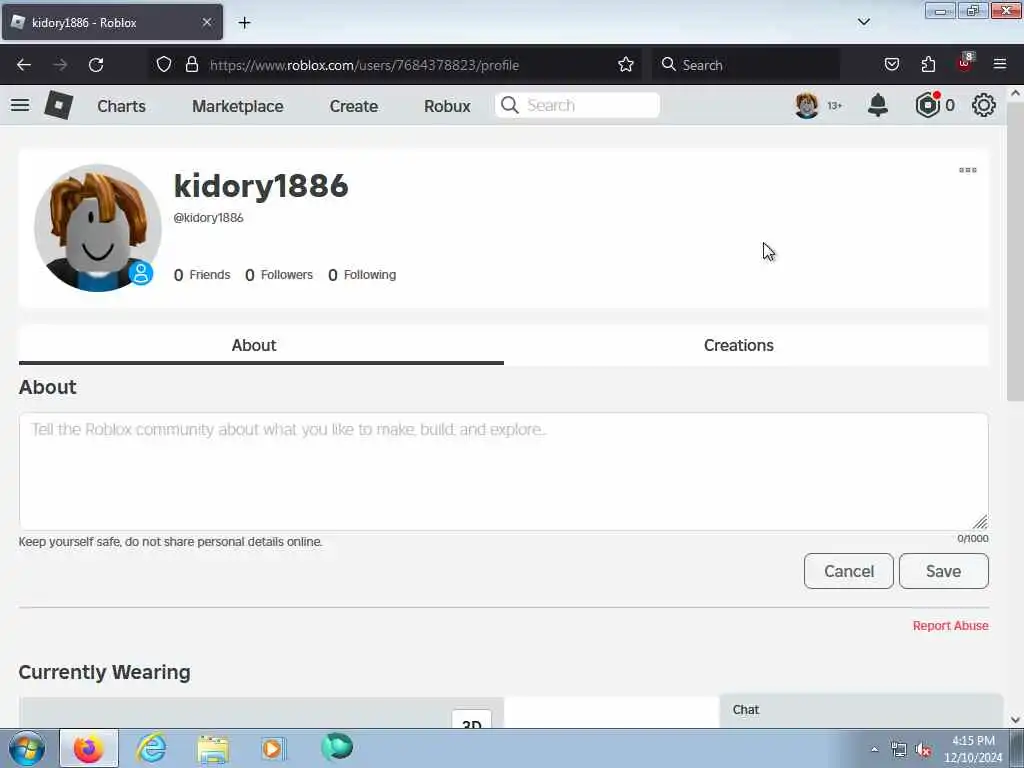This screenshot has width=1024, height=768.
Task: Open the Roblox notifications bell
Action: pyautogui.click(x=878, y=105)
